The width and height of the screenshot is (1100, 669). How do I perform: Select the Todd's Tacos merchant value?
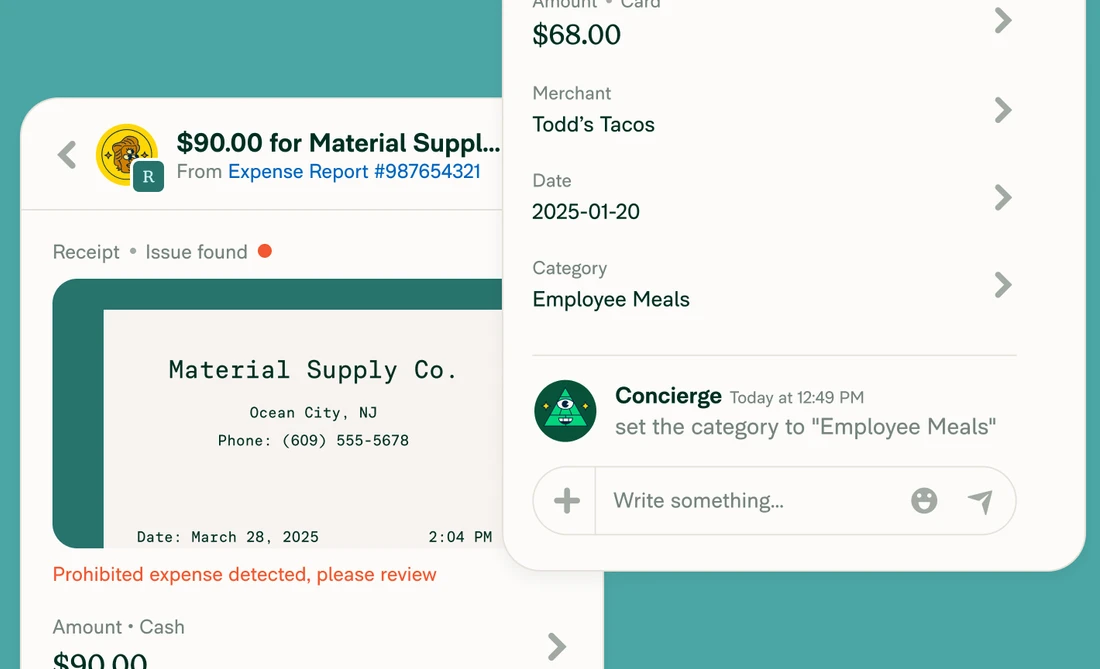click(594, 124)
